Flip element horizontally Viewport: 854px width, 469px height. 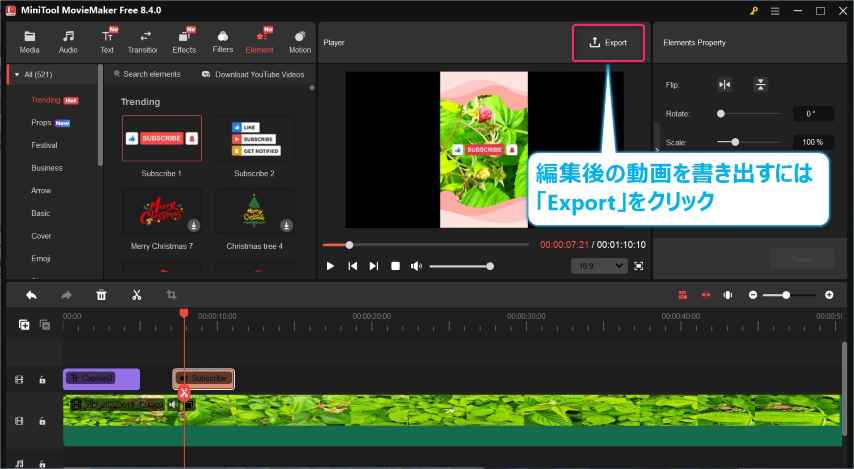[x=725, y=85]
